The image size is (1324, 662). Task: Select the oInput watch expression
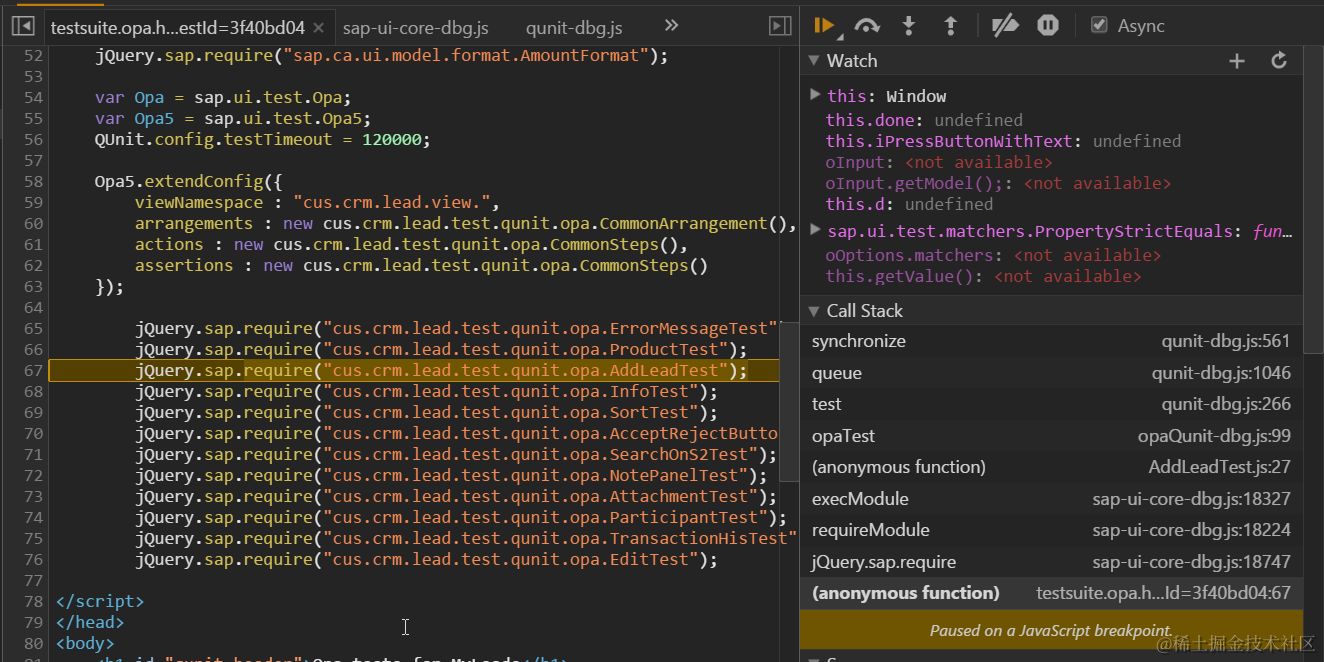tap(938, 162)
